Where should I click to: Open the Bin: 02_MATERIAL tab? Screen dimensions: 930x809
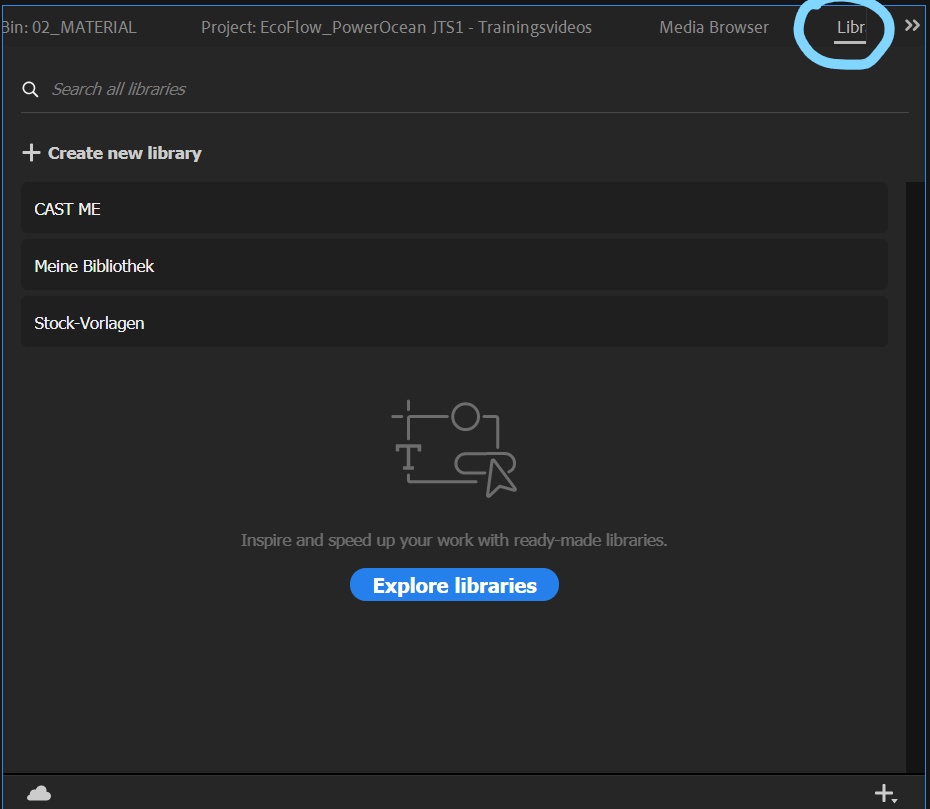70,27
